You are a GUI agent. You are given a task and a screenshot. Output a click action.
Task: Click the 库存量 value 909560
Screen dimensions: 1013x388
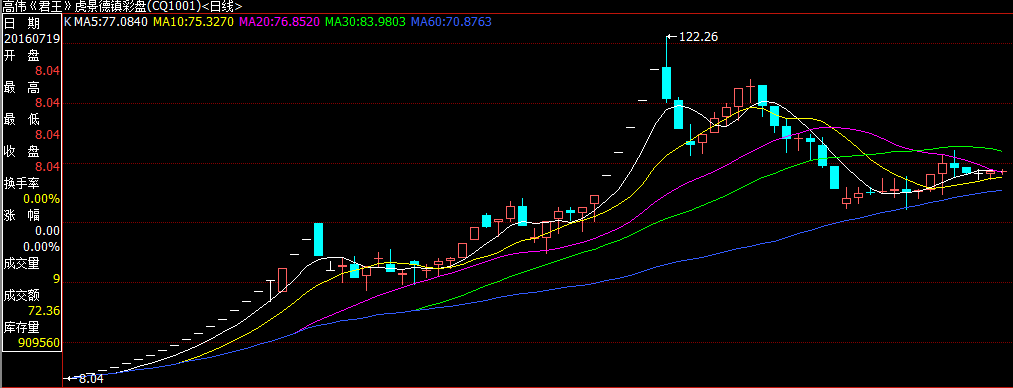tap(39, 343)
